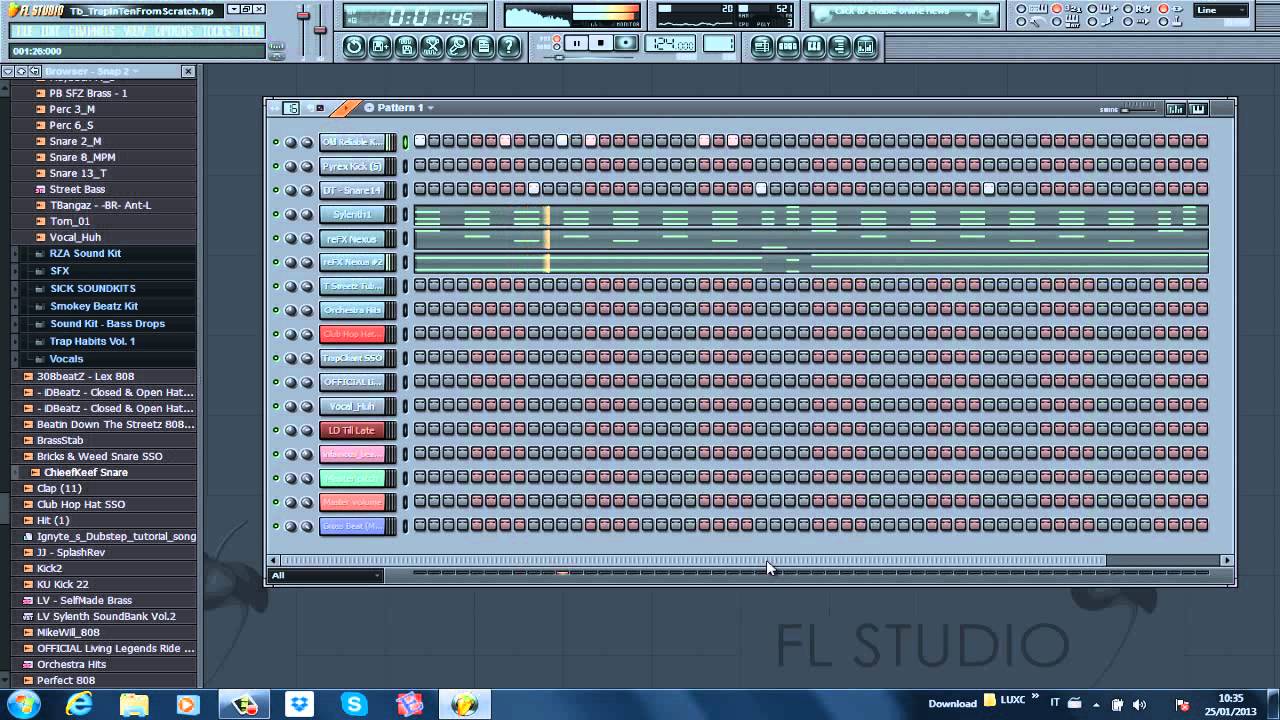This screenshot has height=720, width=1280.
Task: Click the 124.000 tempo field
Action: click(x=670, y=44)
